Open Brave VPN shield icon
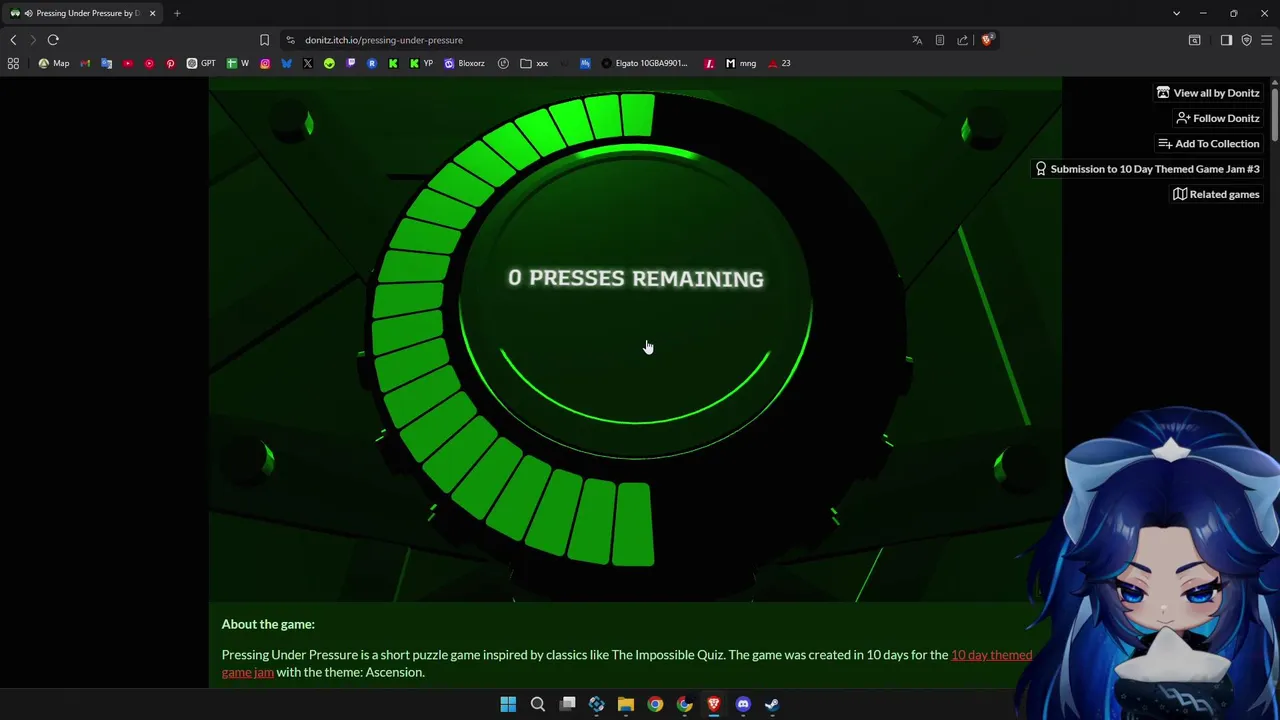1280x720 pixels. pyautogui.click(x=1246, y=40)
